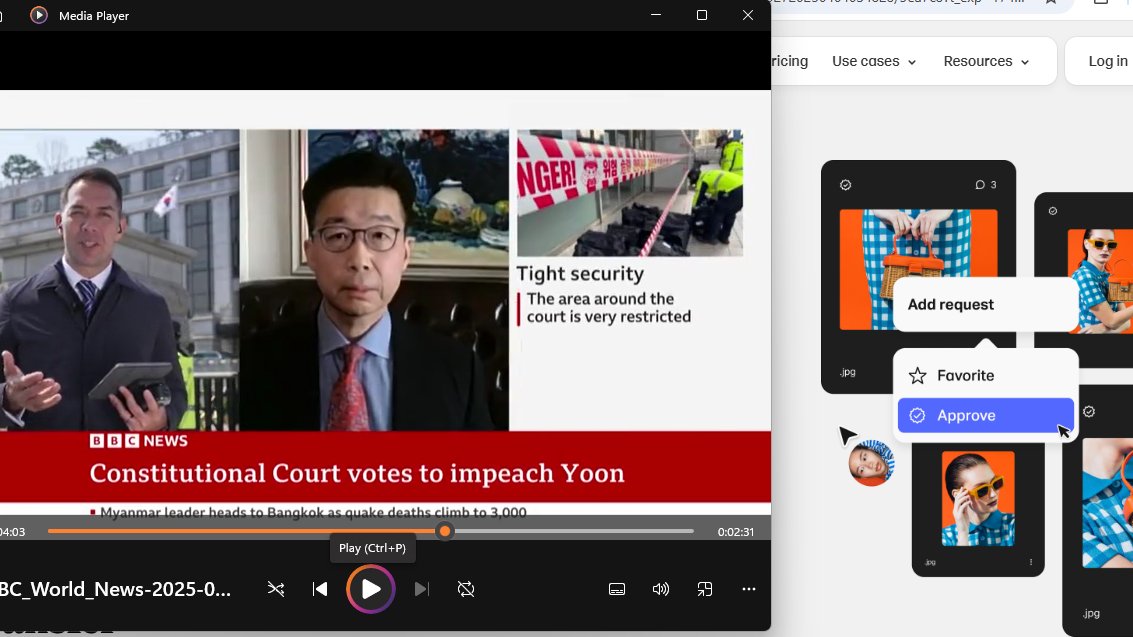Click the Log in button
Viewport: 1133px width, 637px height.
pos(1107,61)
